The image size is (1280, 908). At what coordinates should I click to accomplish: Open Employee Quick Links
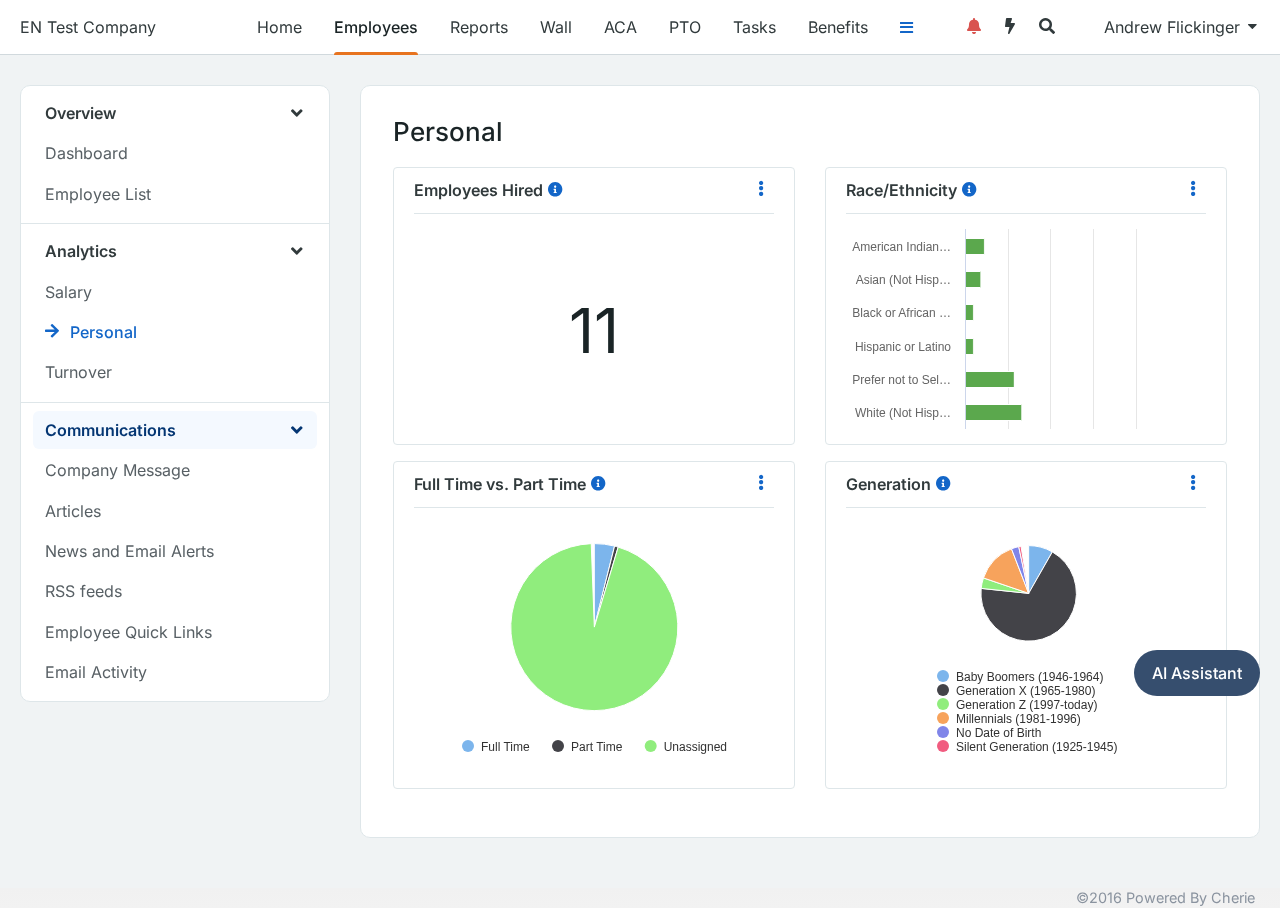pos(128,632)
